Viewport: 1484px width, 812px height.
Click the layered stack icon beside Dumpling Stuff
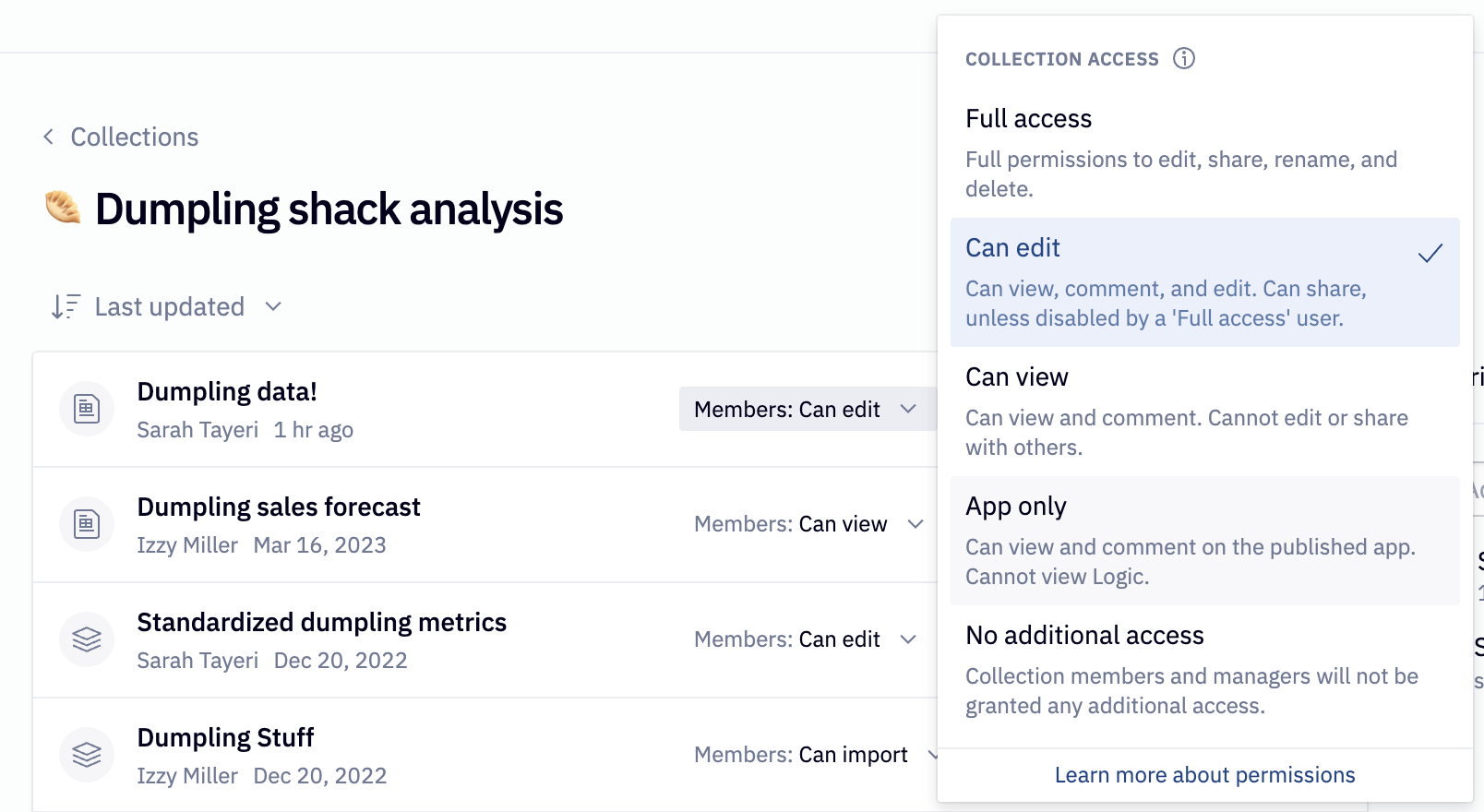pos(86,754)
